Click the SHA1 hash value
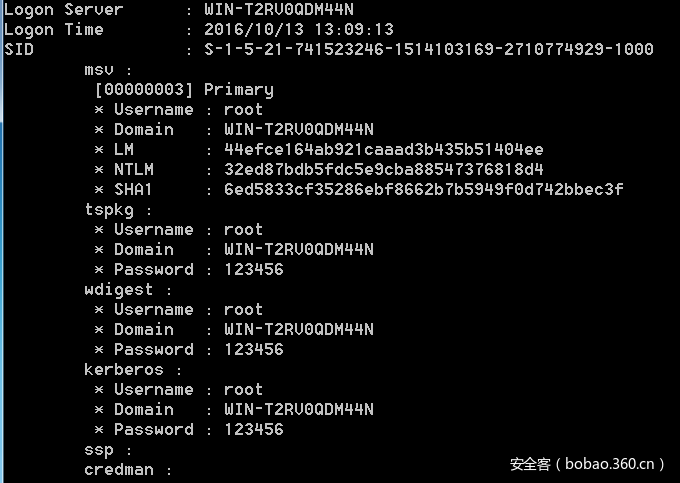680x483 pixels. coord(424,190)
